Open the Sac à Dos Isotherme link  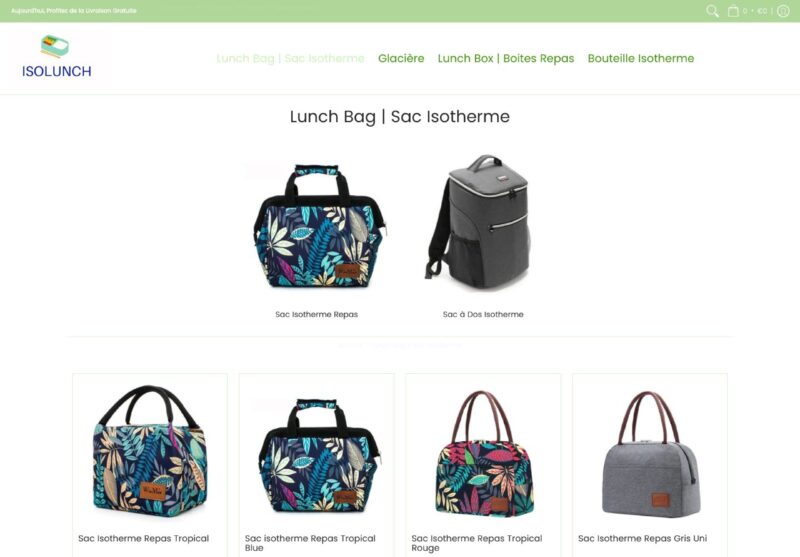(483, 314)
